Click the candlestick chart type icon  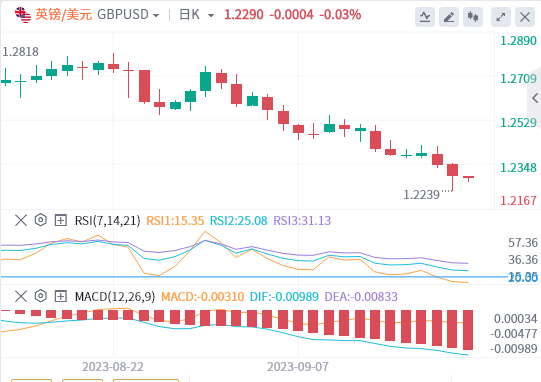tap(473, 17)
